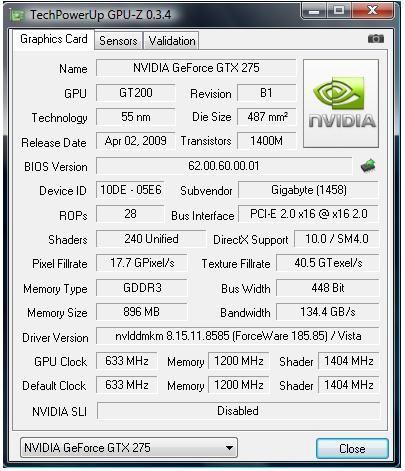The image size is (405, 471).
Task: Expand the NVIDIA GeForce GTX 275 dropdown
Action: click(129, 448)
